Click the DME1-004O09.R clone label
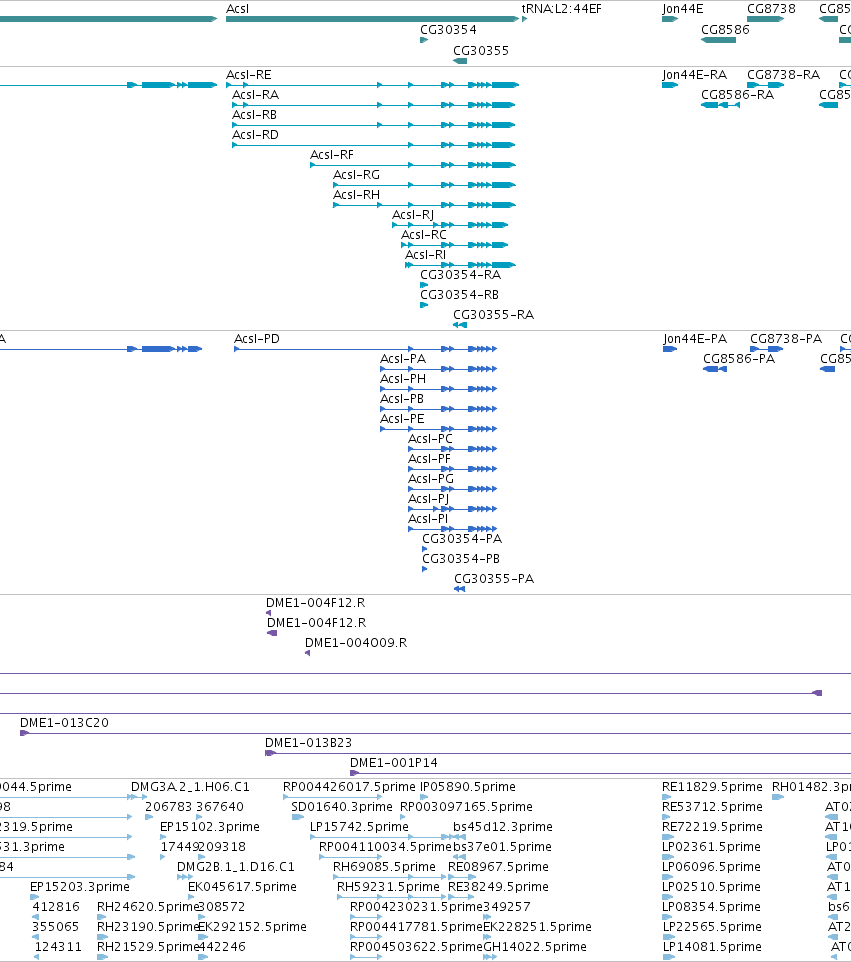Screen dimensions: 851x962 (356, 642)
